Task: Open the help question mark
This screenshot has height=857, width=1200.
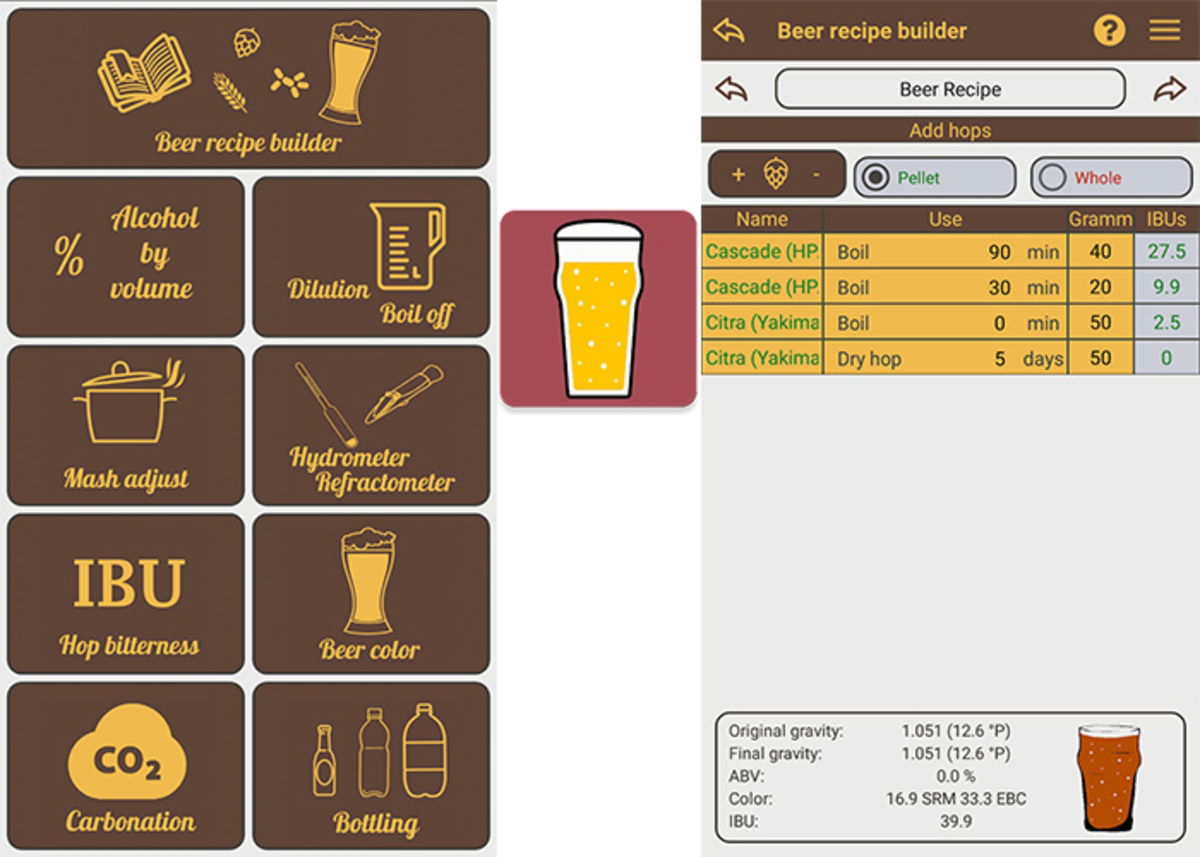Action: tap(1110, 30)
